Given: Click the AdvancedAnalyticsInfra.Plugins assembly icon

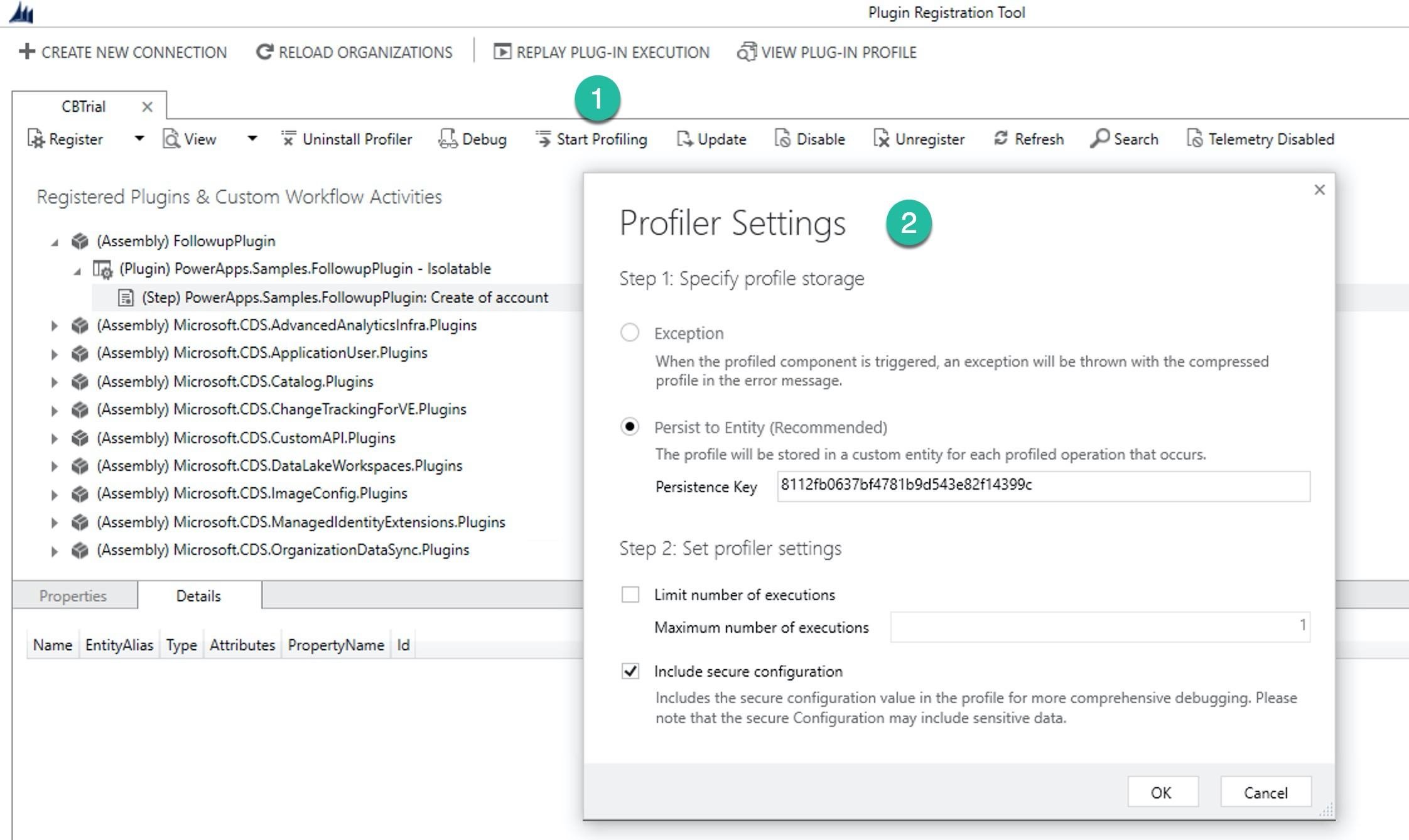Looking at the screenshot, I should click(80, 325).
